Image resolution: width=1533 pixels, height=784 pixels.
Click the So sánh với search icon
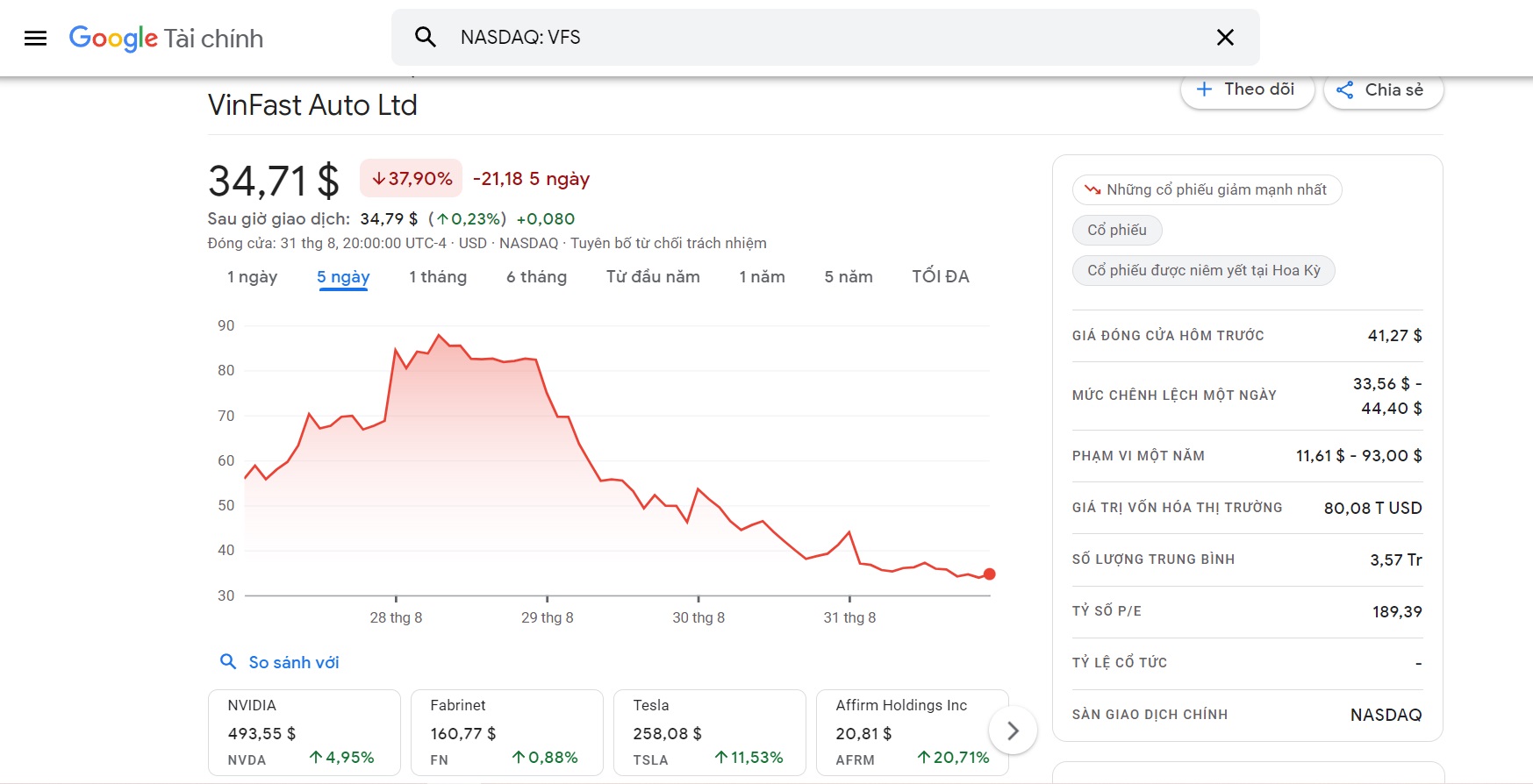pyautogui.click(x=228, y=662)
